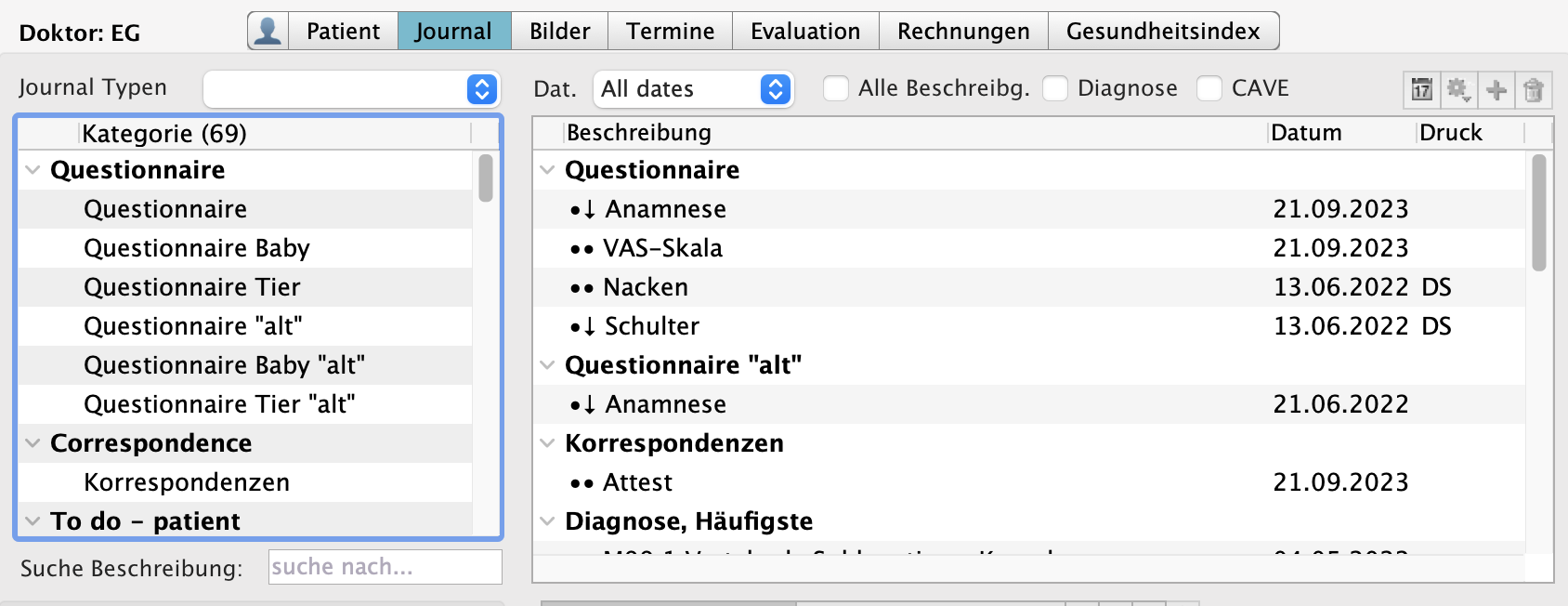Viewport: 1568px width, 606px height.
Task: Delete entry with the trash icon
Action: tap(1534, 89)
